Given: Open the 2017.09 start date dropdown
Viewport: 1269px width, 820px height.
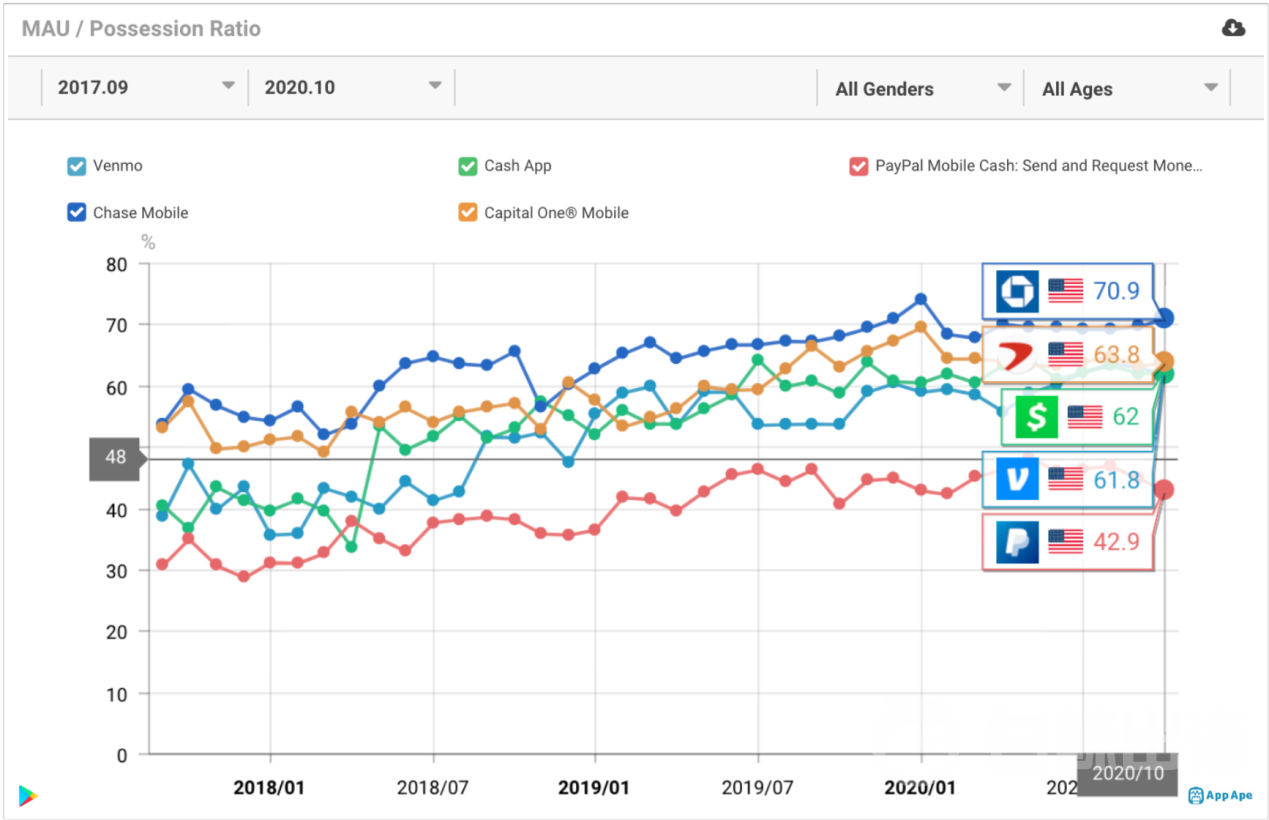Looking at the screenshot, I should [x=145, y=88].
